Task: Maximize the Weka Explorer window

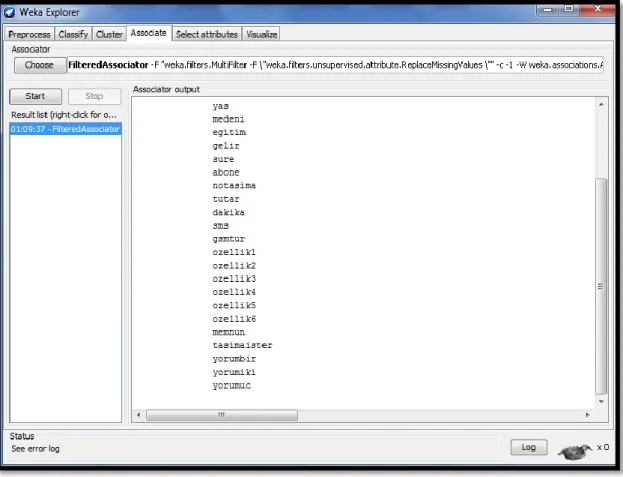Action: 569,8
